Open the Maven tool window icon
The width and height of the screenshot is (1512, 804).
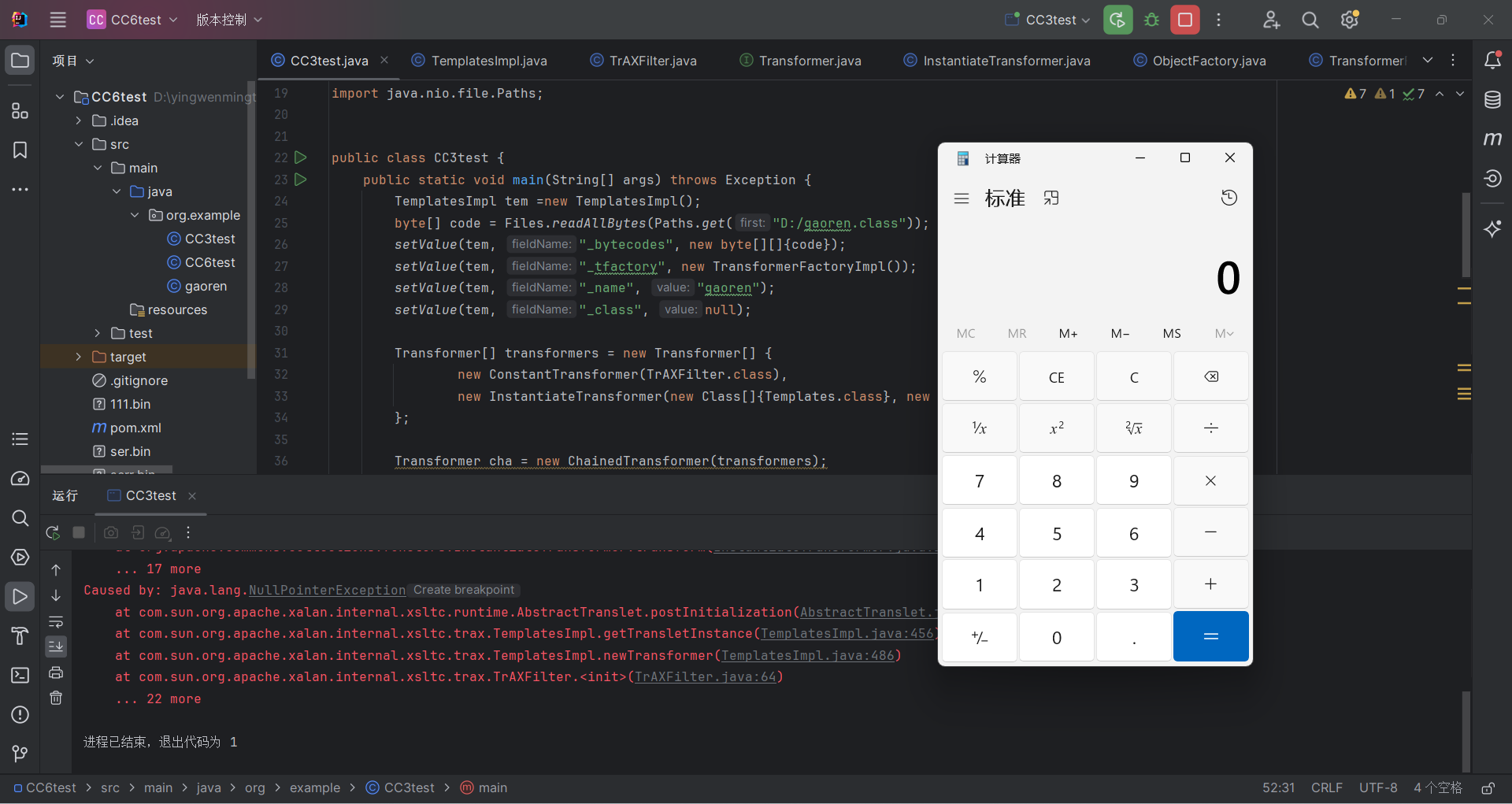point(1492,139)
